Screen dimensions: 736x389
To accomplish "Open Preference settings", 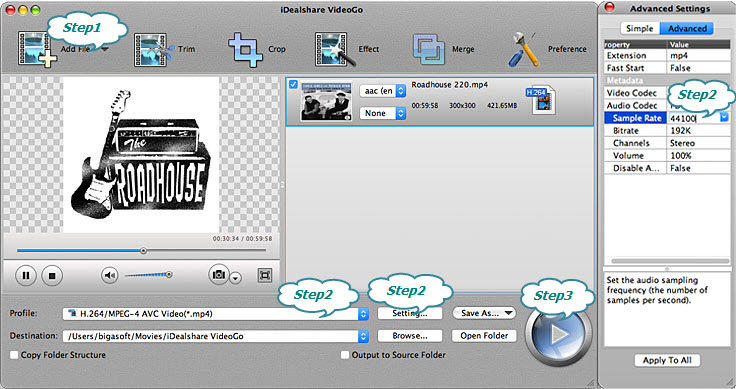I will (x=547, y=49).
